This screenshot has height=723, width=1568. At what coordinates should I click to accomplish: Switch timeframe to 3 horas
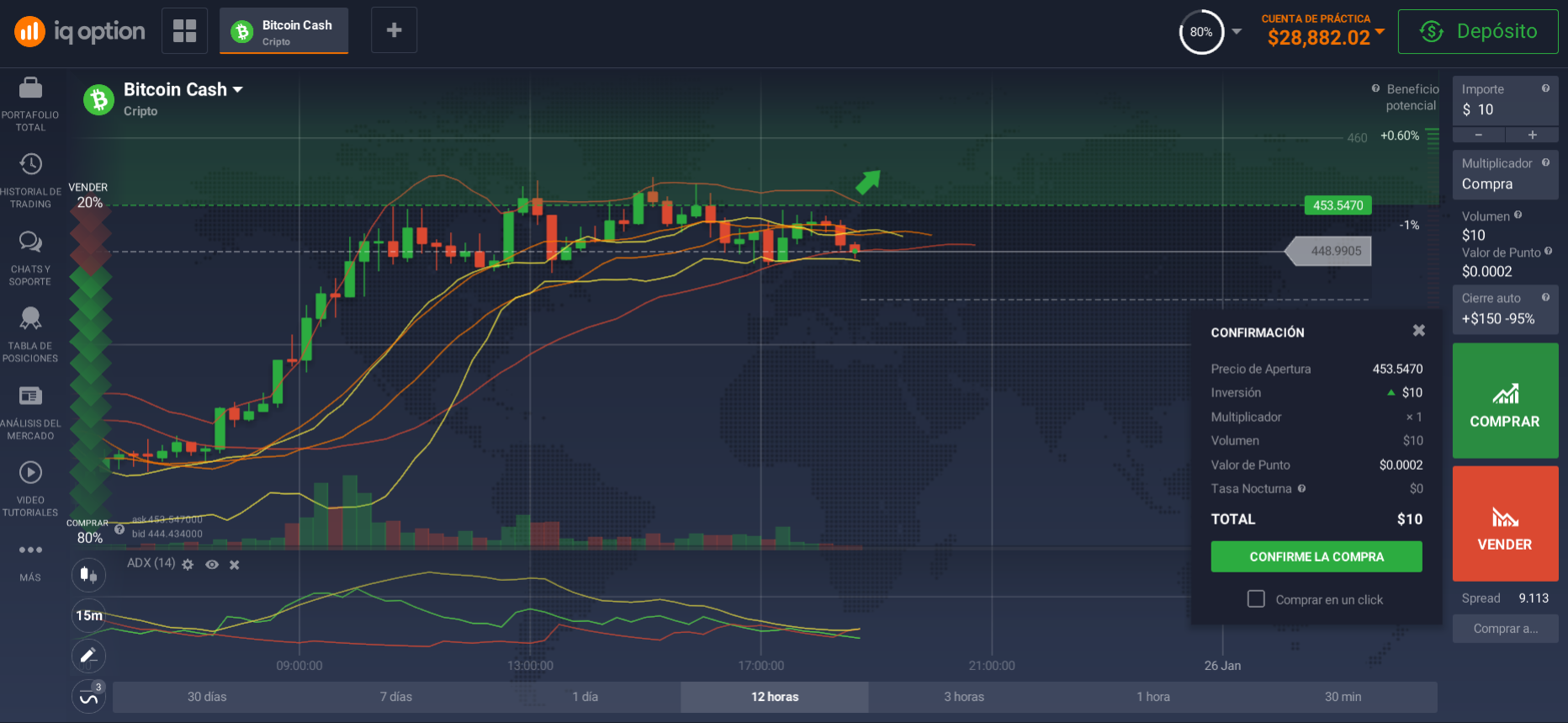[x=964, y=697]
